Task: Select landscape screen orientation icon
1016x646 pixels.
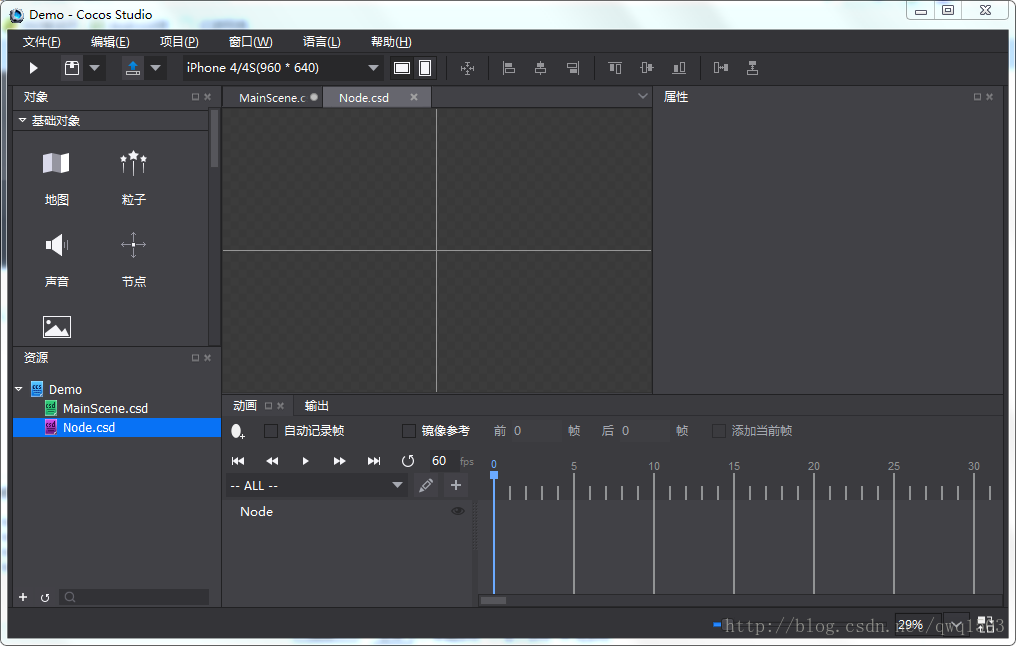Action: coord(402,68)
